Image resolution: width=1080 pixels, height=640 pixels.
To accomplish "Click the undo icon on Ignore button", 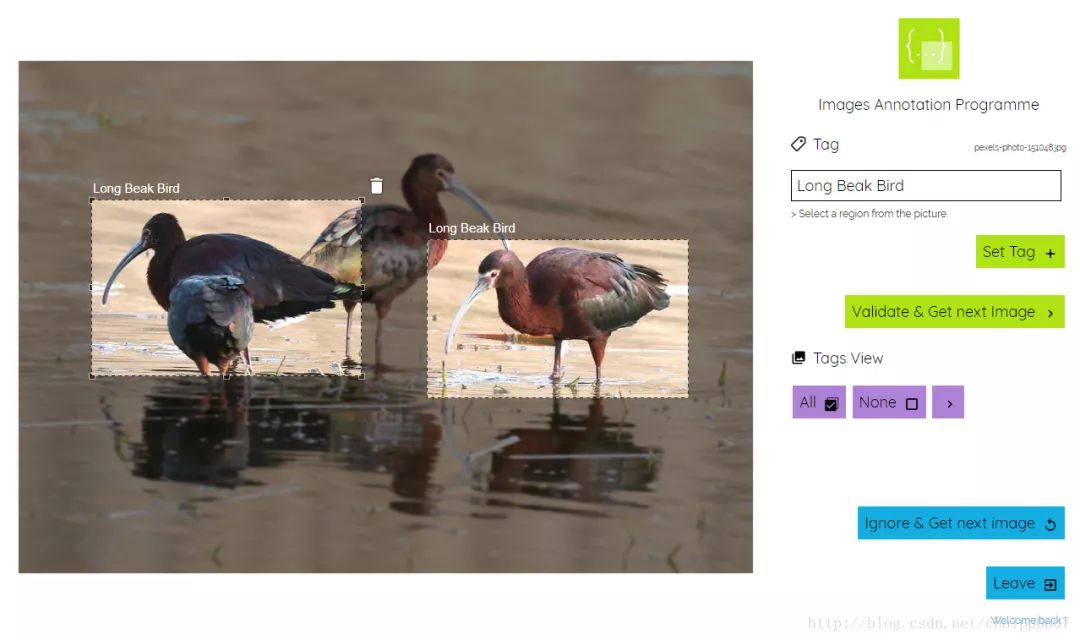I will 1050,524.
